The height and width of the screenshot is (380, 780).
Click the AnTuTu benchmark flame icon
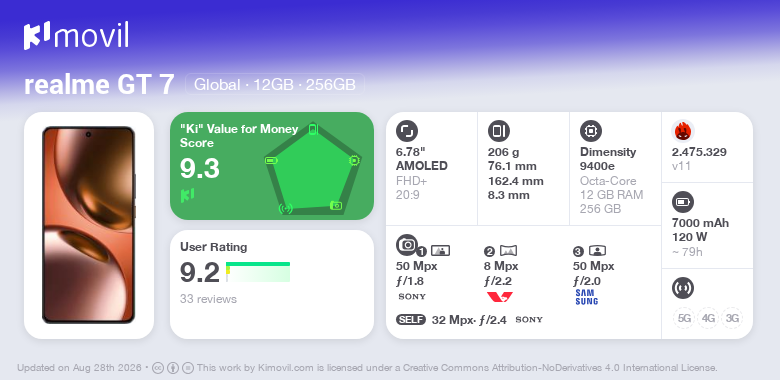tap(683, 131)
